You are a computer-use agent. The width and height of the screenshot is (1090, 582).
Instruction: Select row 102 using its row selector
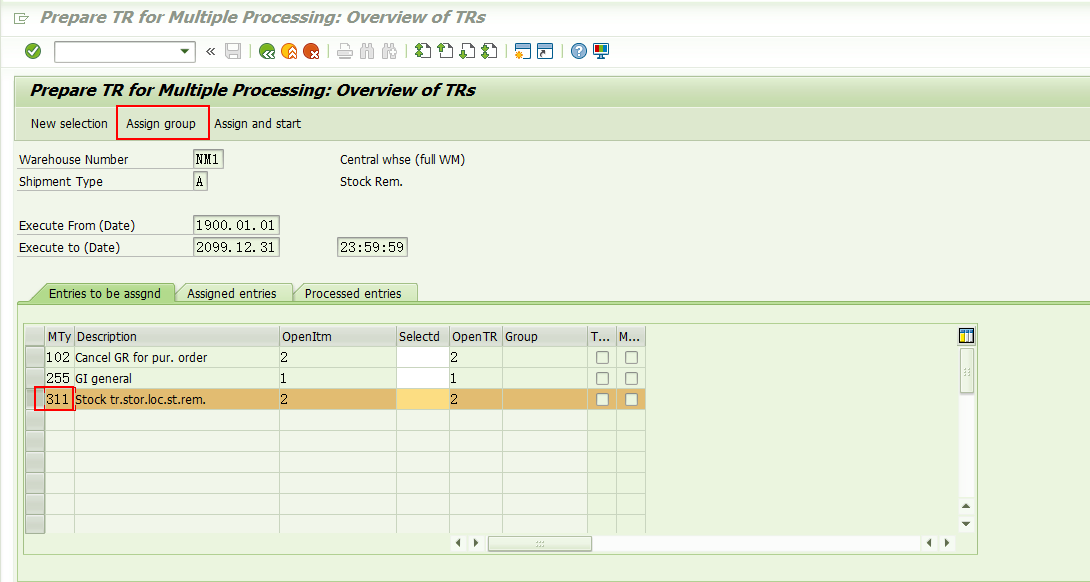click(x=35, y=357)
